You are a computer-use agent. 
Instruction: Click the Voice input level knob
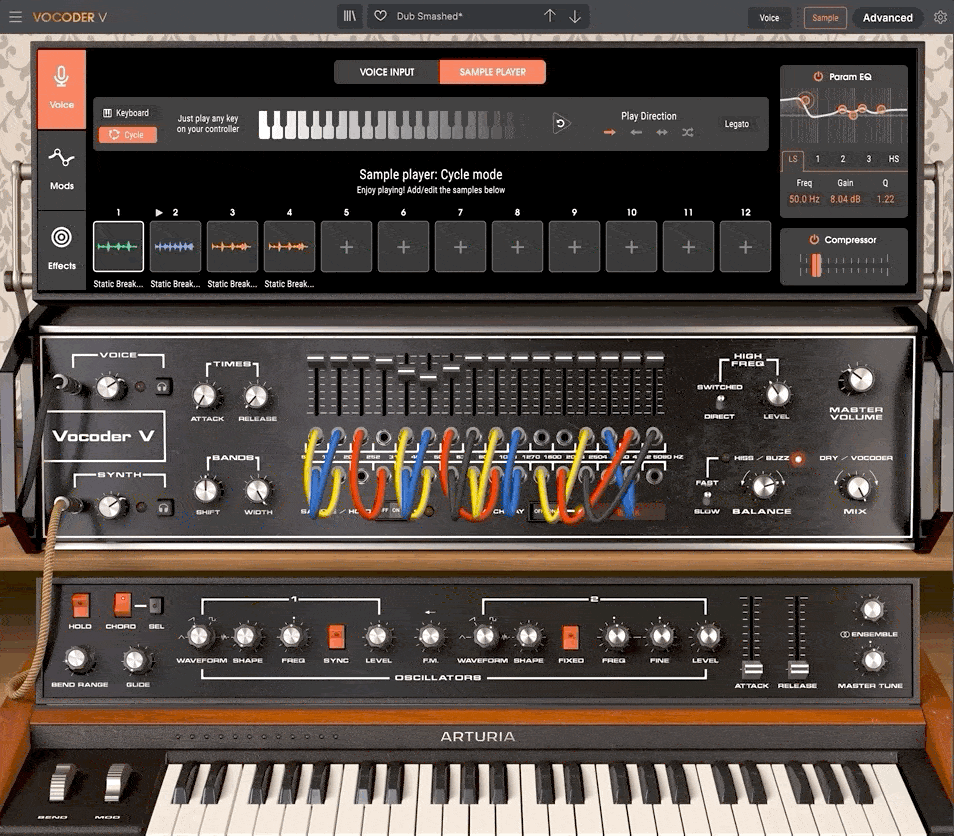(x=110, y=387)
